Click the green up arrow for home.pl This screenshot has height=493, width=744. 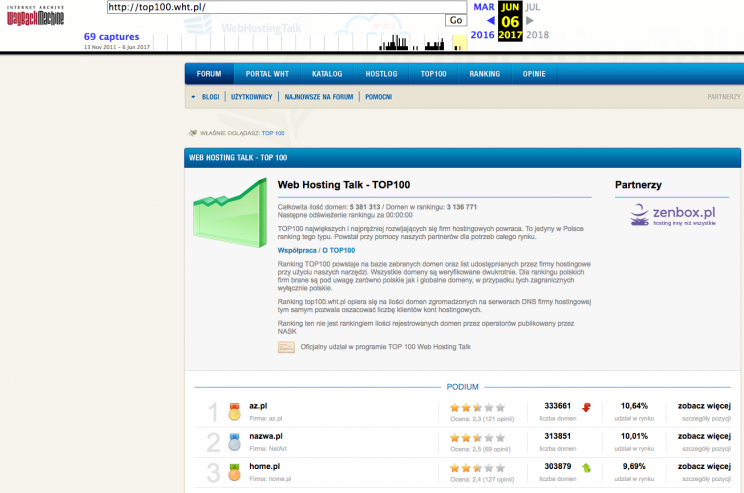[x=586, y=468]
